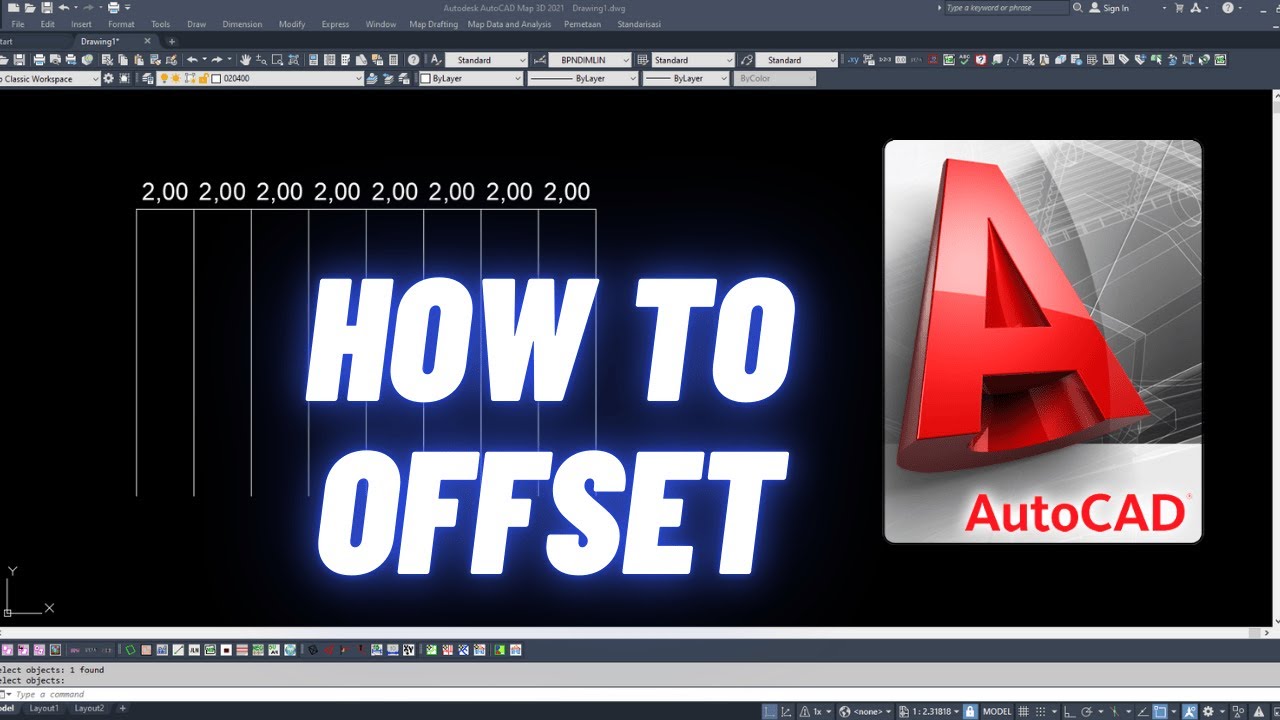Toggle the grid display in status bar
The height and width of the screenshot is (720, 1280).
tap(1023, 711)
